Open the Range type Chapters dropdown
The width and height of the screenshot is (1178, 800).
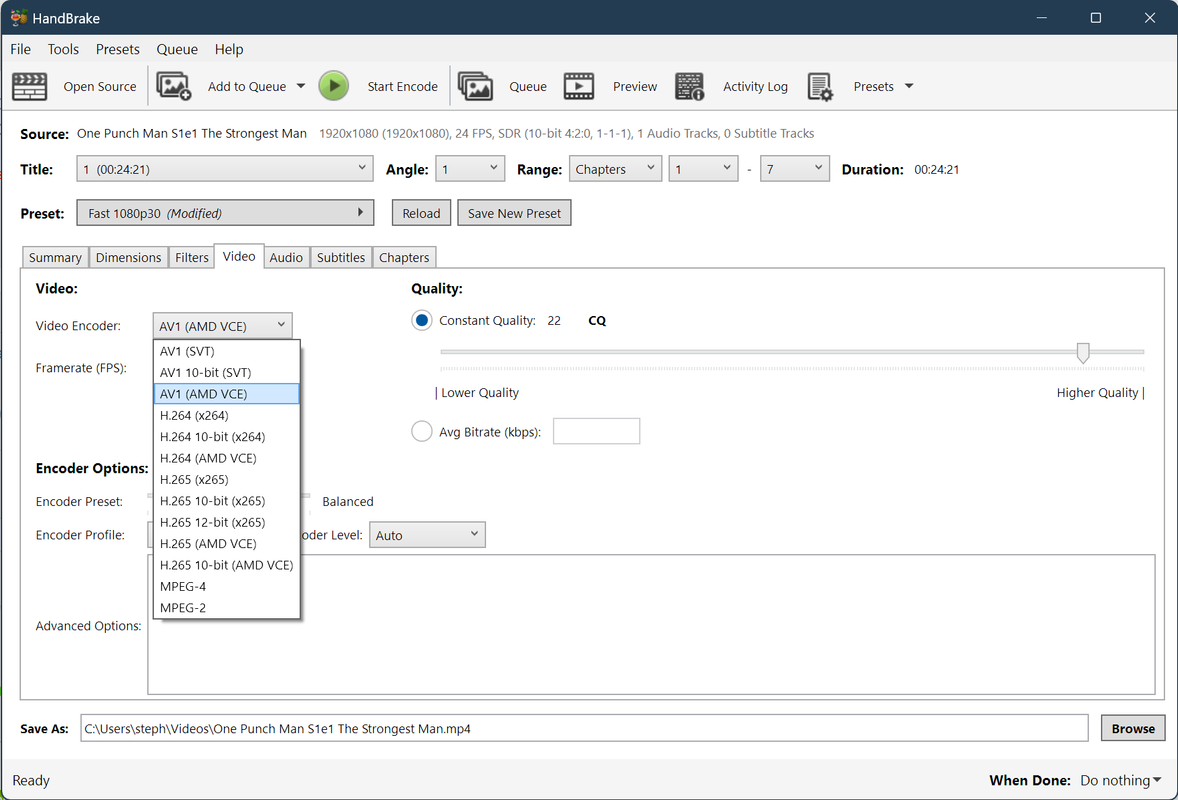tap(615, 169)
